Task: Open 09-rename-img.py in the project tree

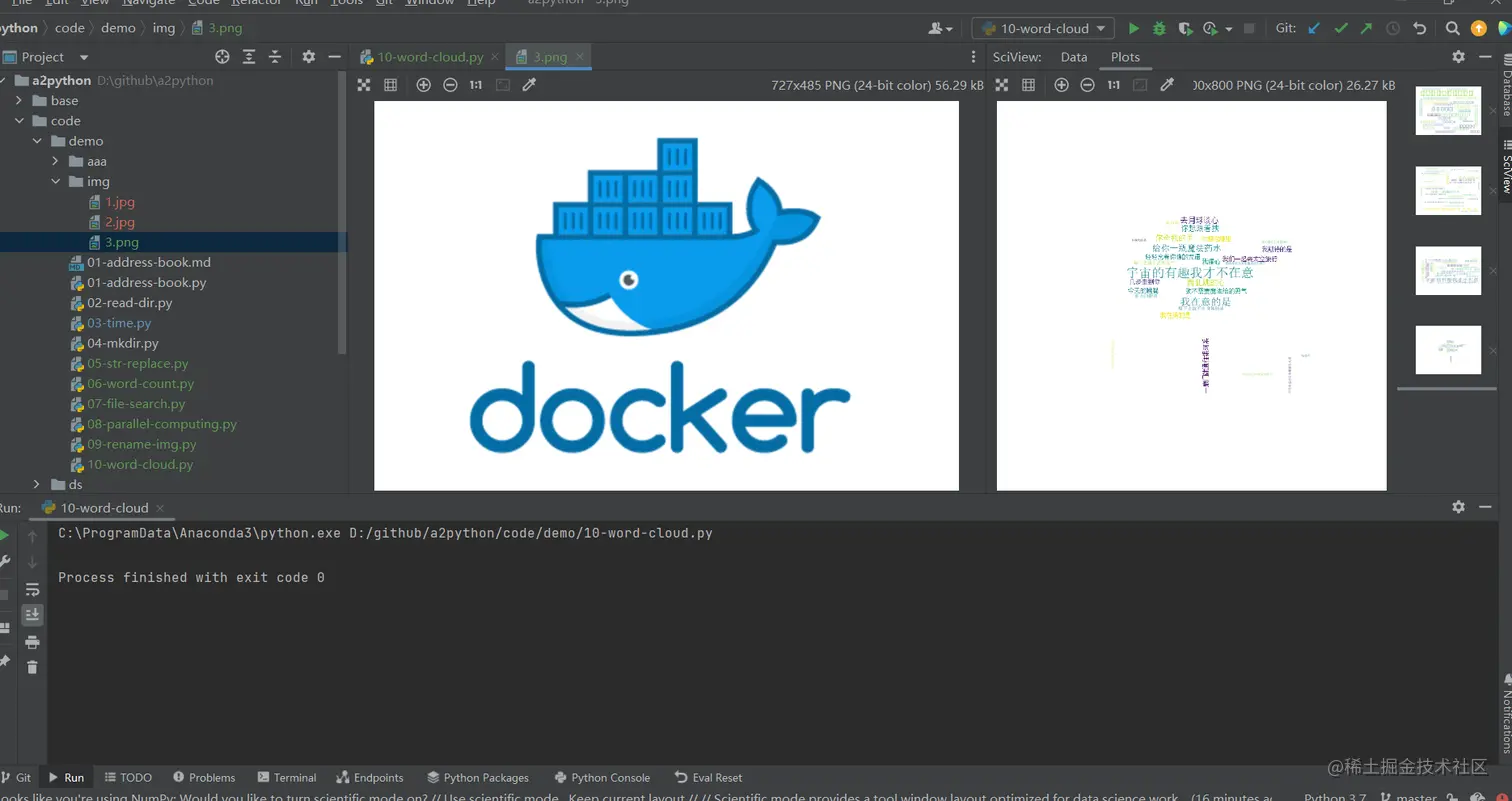Action: 141,444
